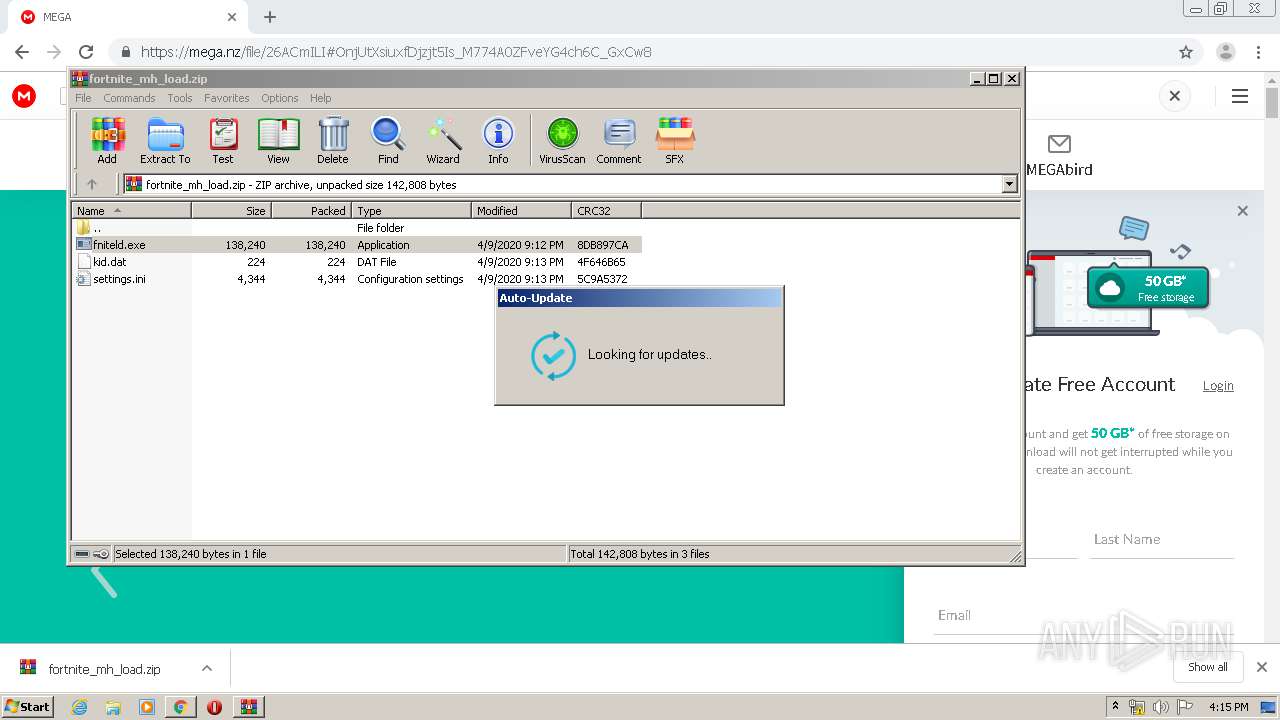Image resolution: width=1280 pixels, height=720 pixels.
Task: Click the Extract To toolbar icon
Action: click(x=165, y=140)
